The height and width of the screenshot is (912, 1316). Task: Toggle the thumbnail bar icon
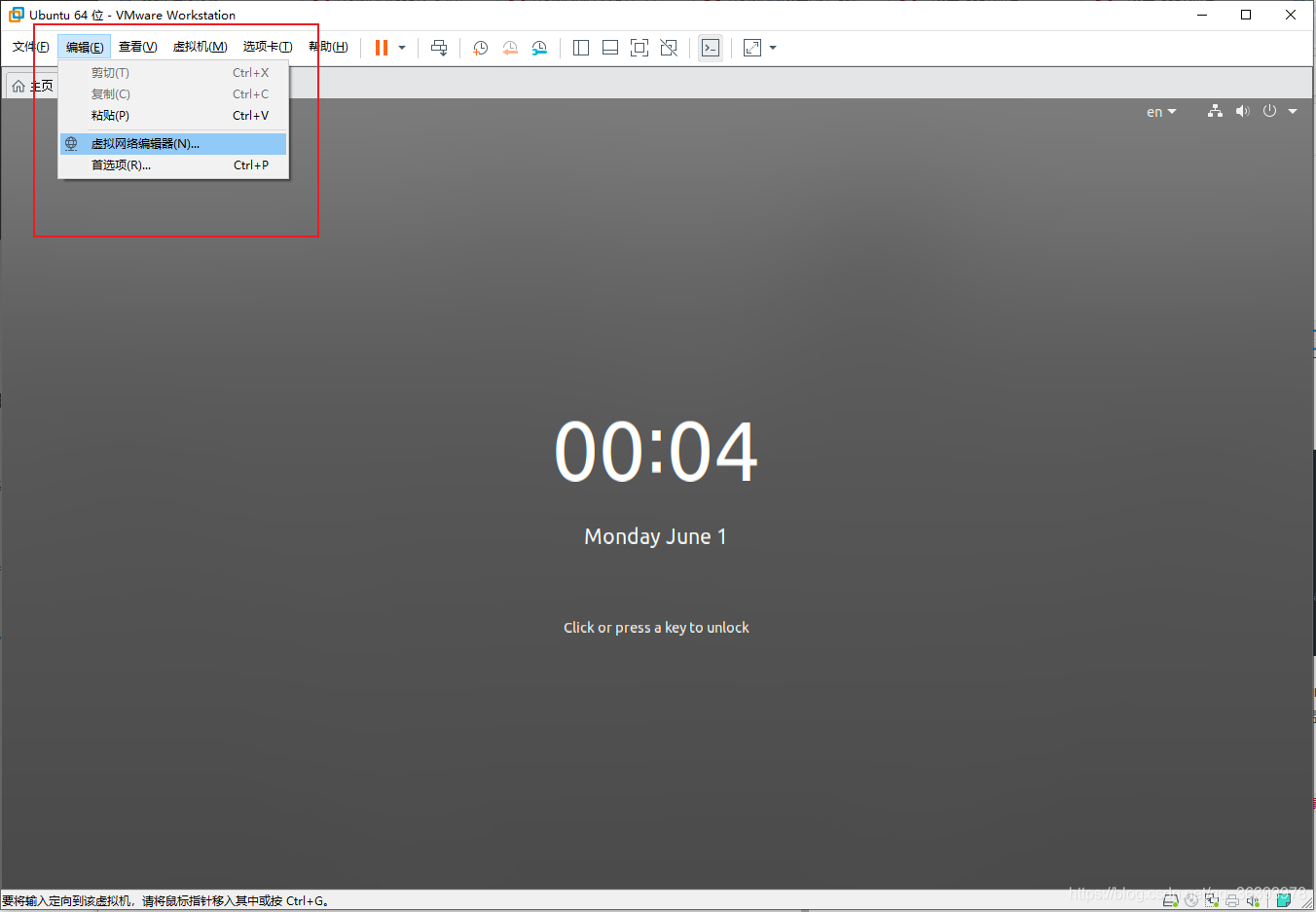pyautogui.click(x=610, y=48)
